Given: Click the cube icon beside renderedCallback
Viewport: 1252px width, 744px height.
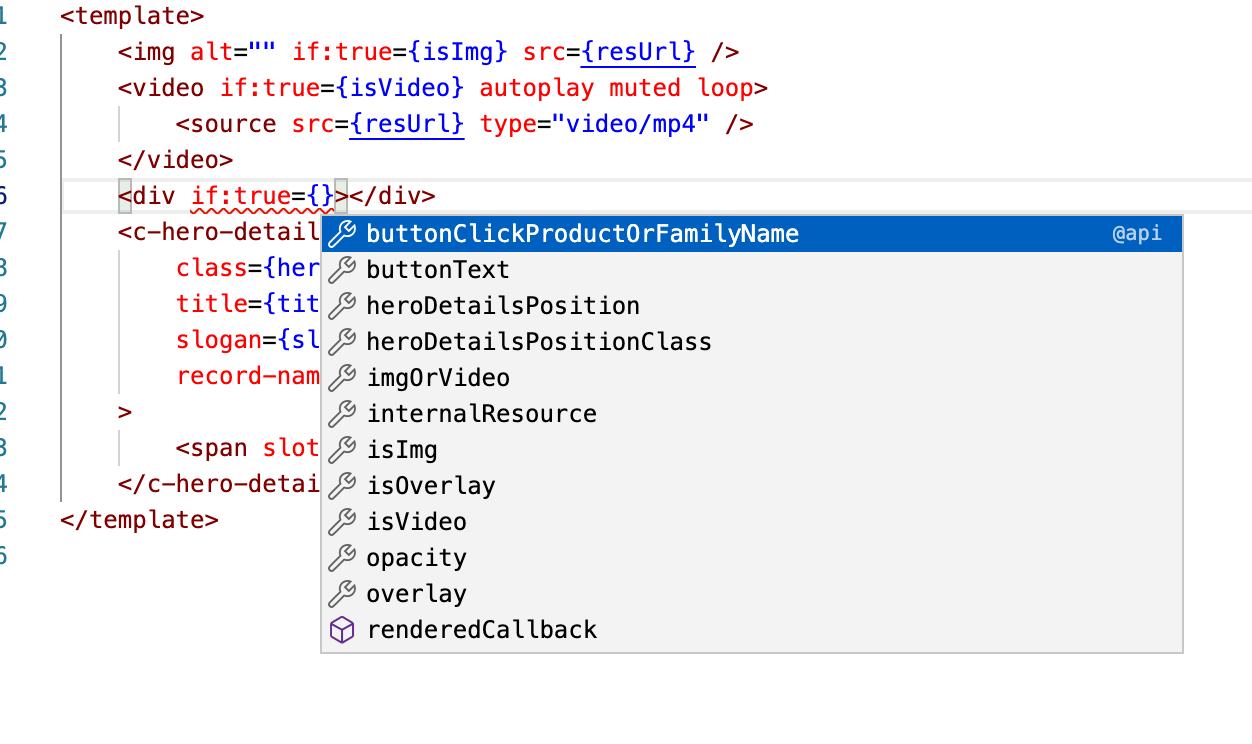Looking at the screenshot, I should coord(341,629).
